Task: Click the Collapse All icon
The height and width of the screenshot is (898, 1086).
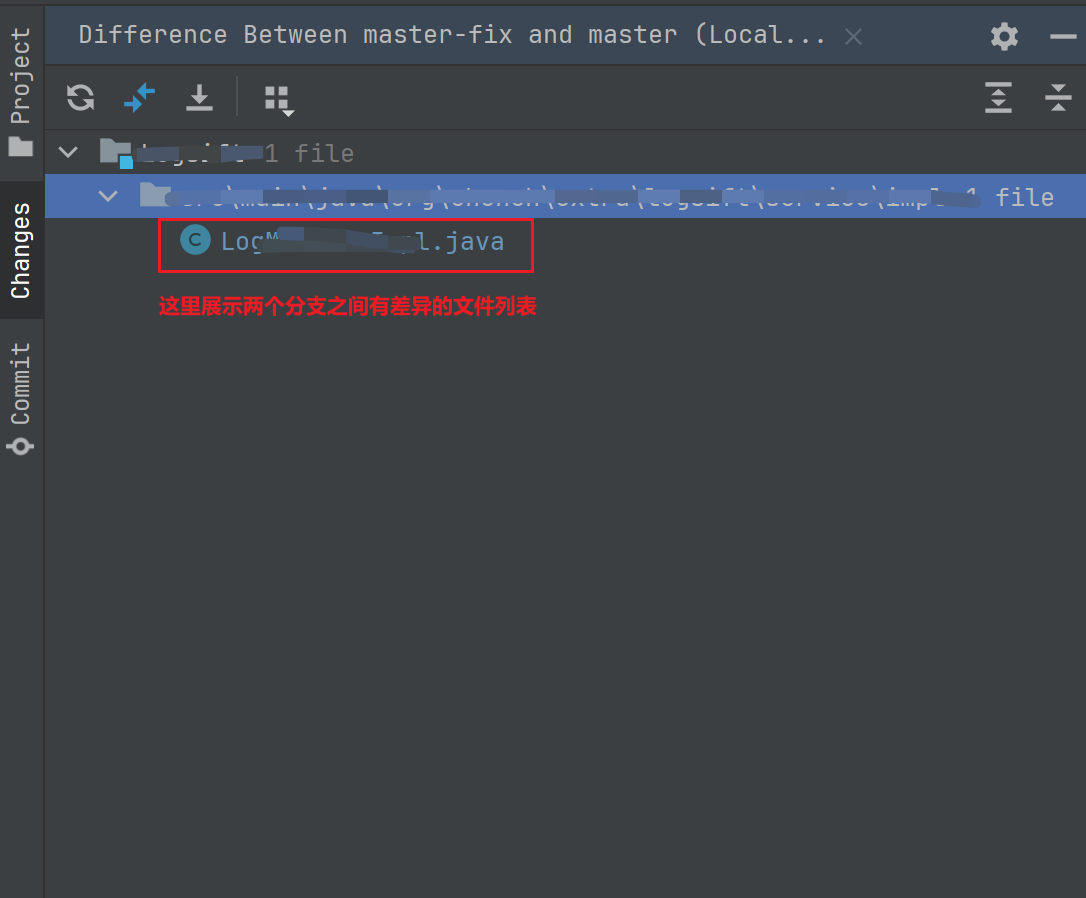Action: click(1058, 97)
